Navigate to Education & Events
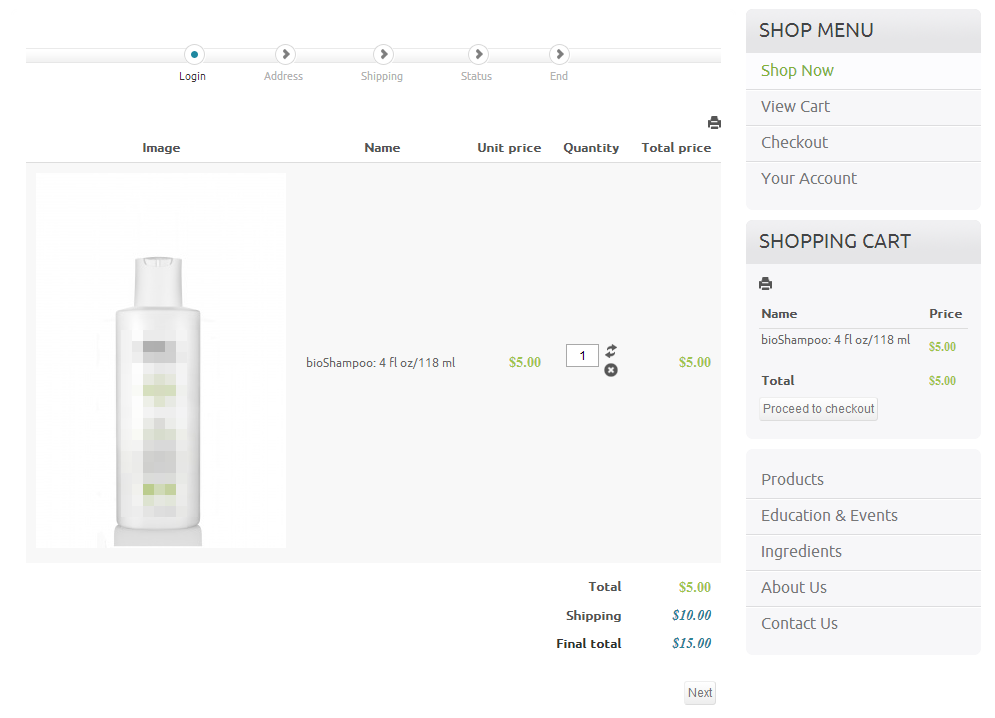This screenshot has height=718, width=995. point(829,515)
